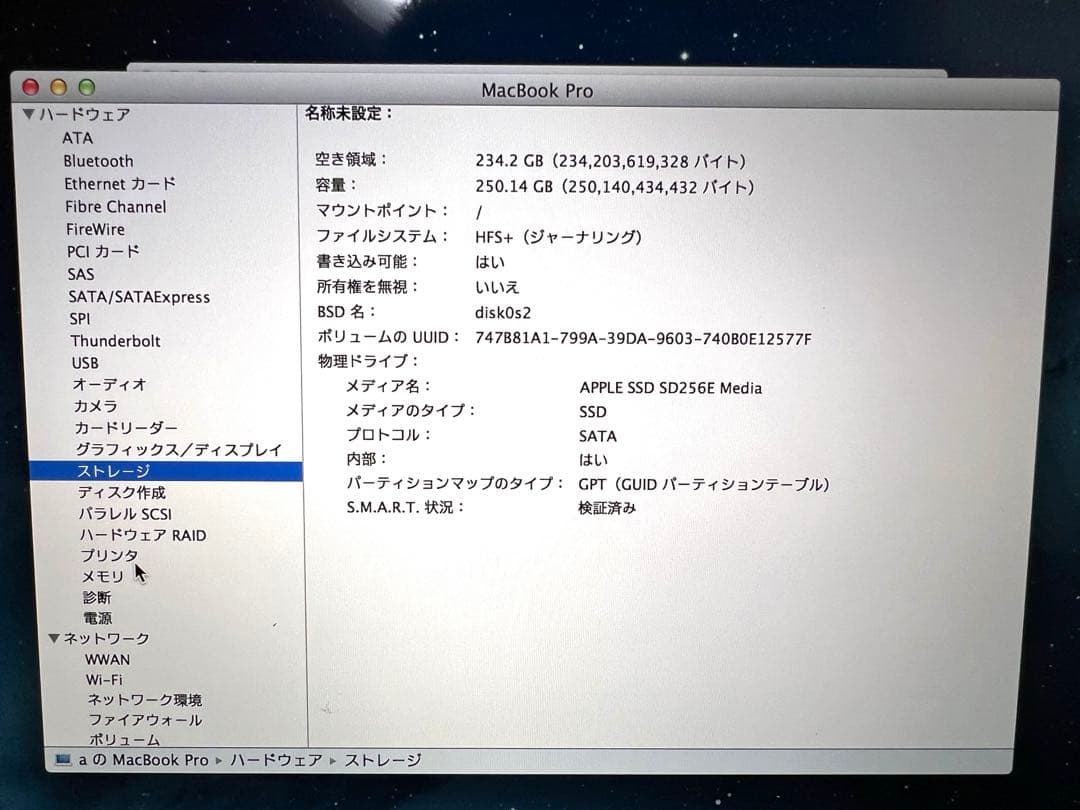Select SATA/SATAExpress in the sidebar
1080x810 pixels.
(140, 297)
